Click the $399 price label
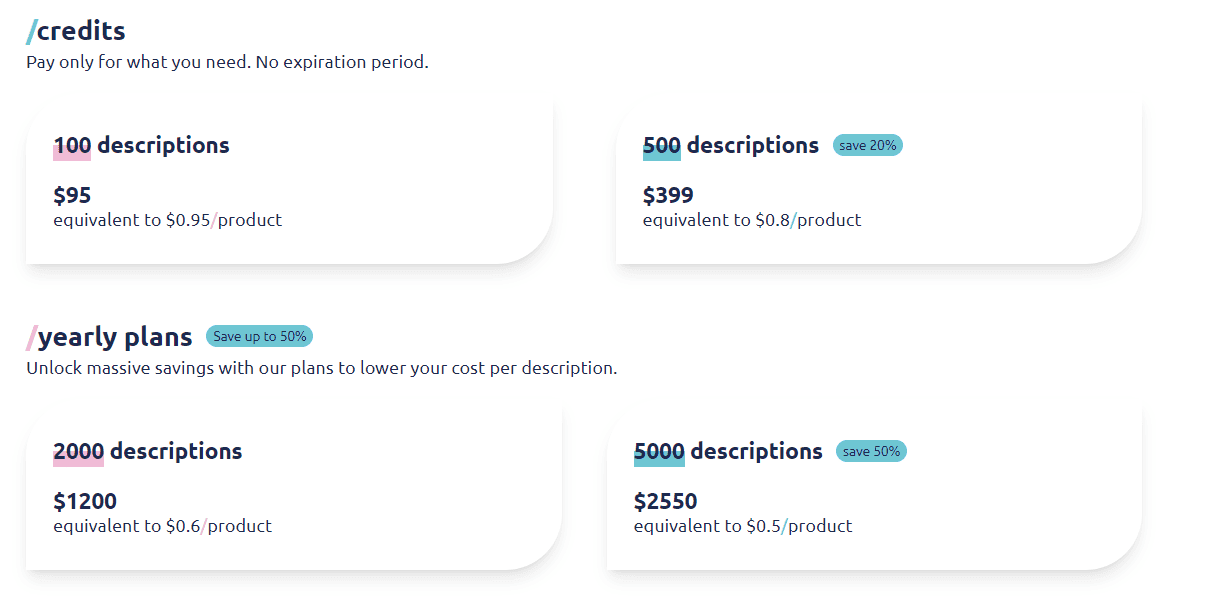This screenshot has height=604, width=1212. point(669,194)
